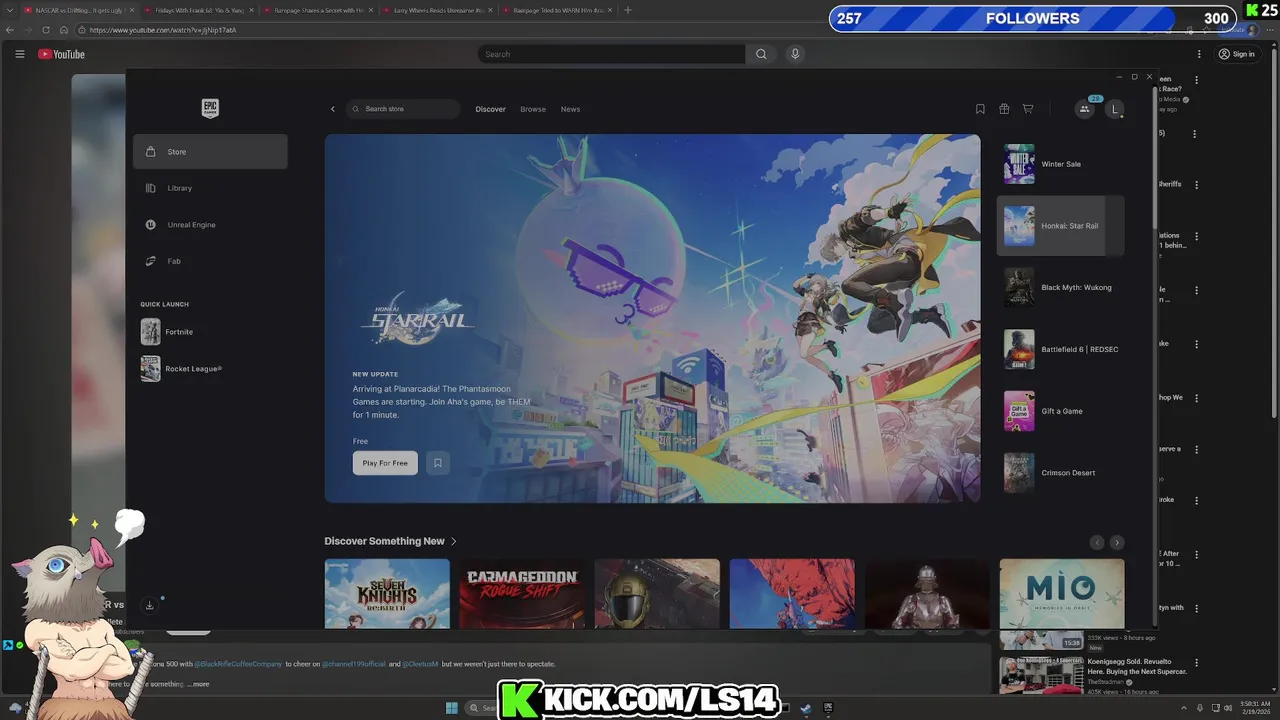This screenshot has width=1280, height=720.
Task: Open YouTube settings three-dot menu
Action: (1199, 54)
